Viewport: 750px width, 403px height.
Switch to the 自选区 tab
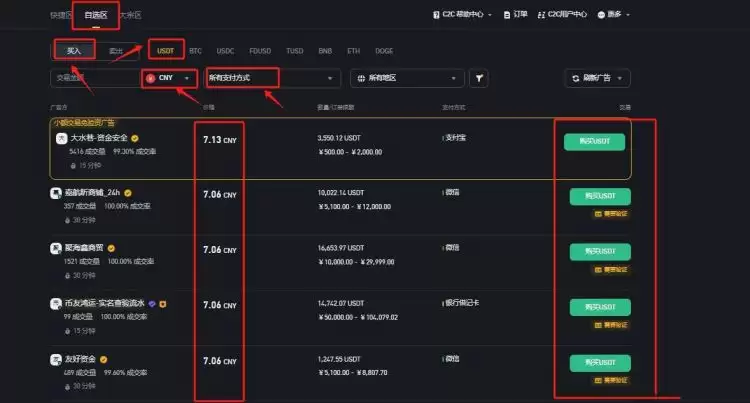(96, 15)
